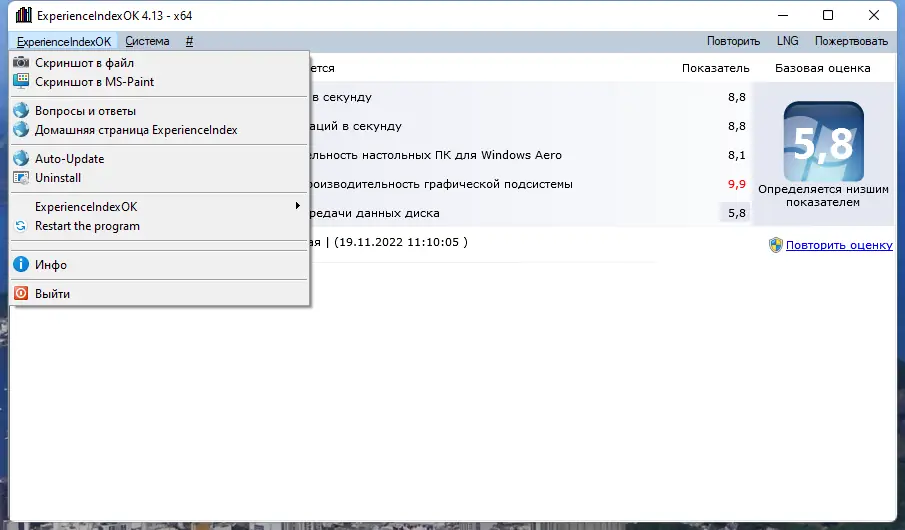The width and height of the screenshot is (905, 530).
Task: Click the red power icon beside Выйти
Action: (x=21, y=293)
